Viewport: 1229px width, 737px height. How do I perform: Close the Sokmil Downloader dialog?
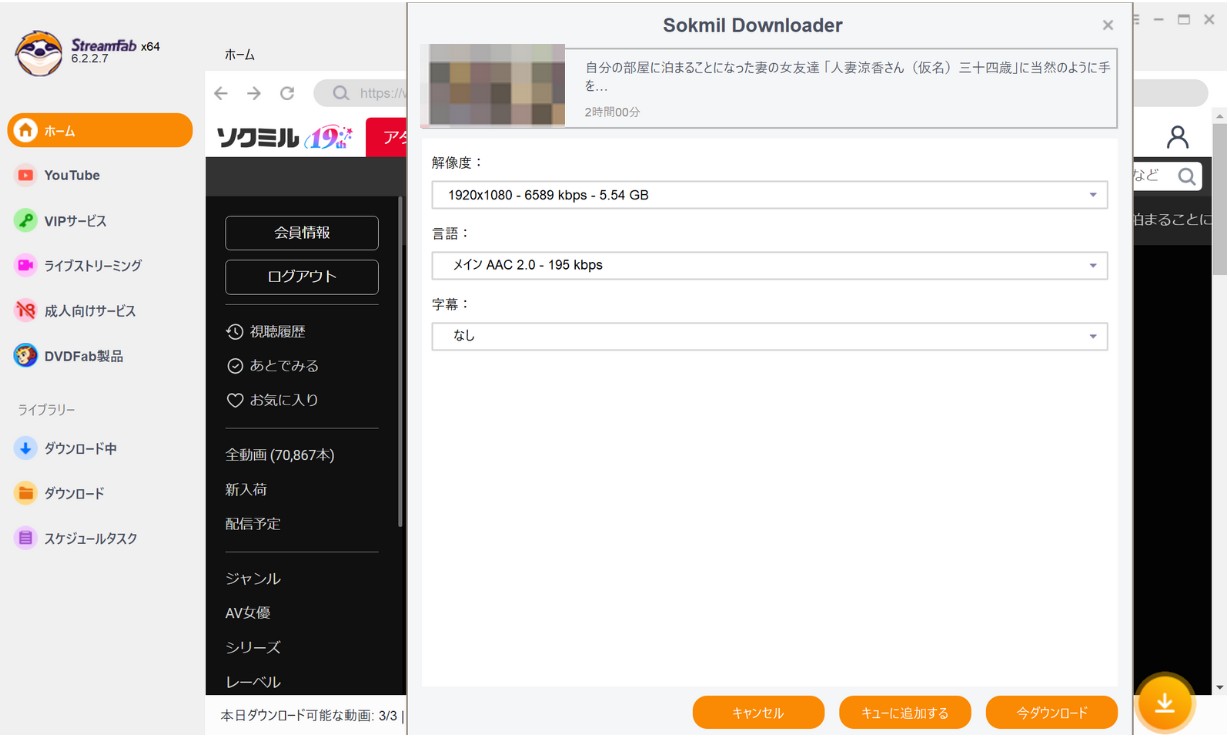[1108, 26]
